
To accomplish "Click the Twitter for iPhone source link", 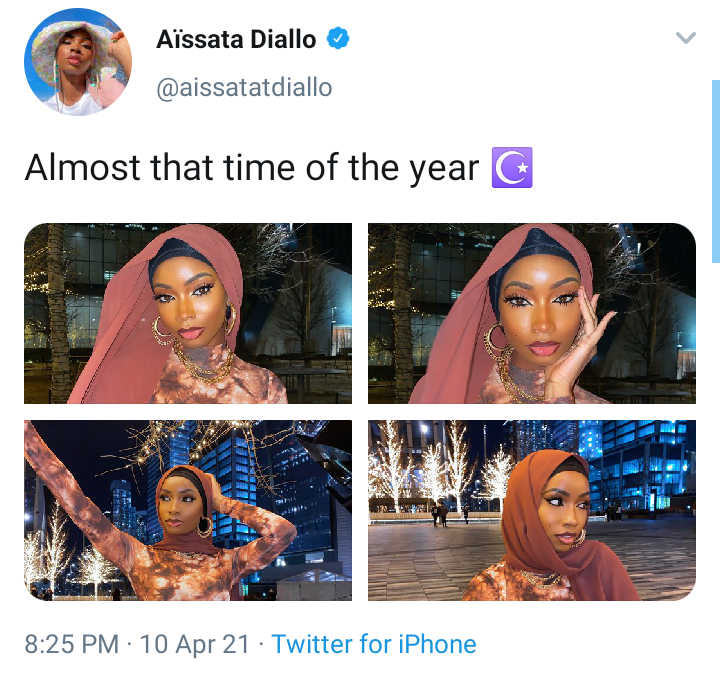I will pyautogui.click(x=374, y=644).
